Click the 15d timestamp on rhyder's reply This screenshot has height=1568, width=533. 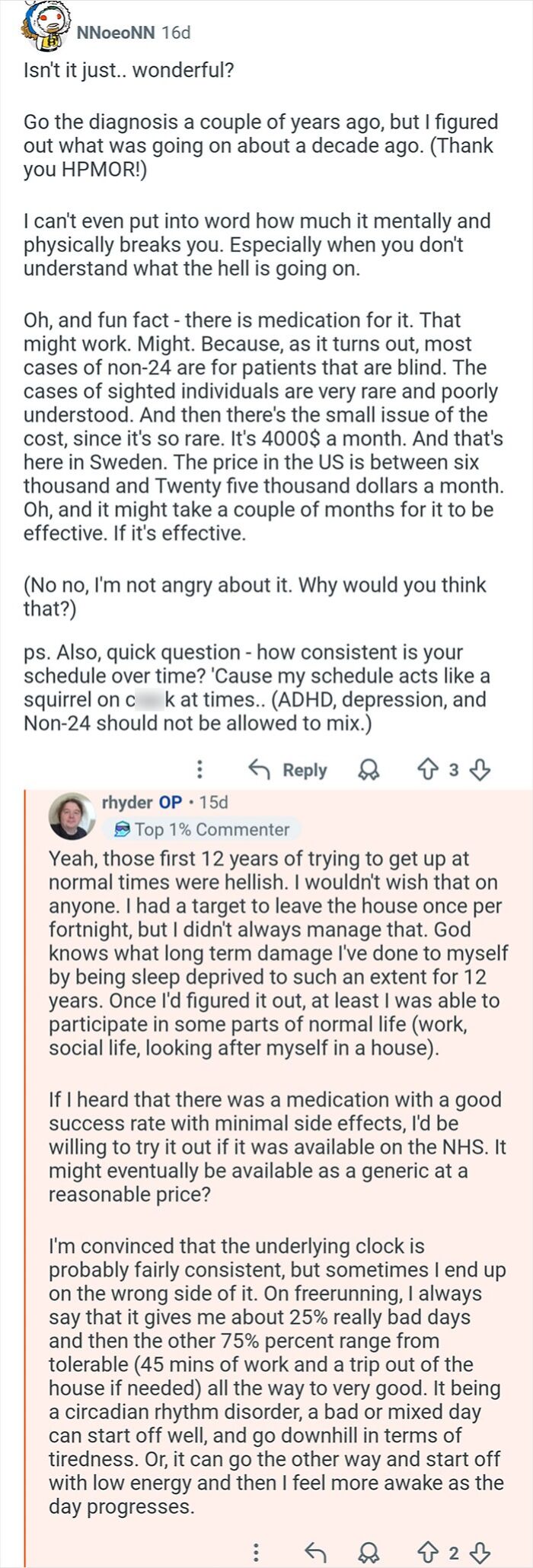217,802
